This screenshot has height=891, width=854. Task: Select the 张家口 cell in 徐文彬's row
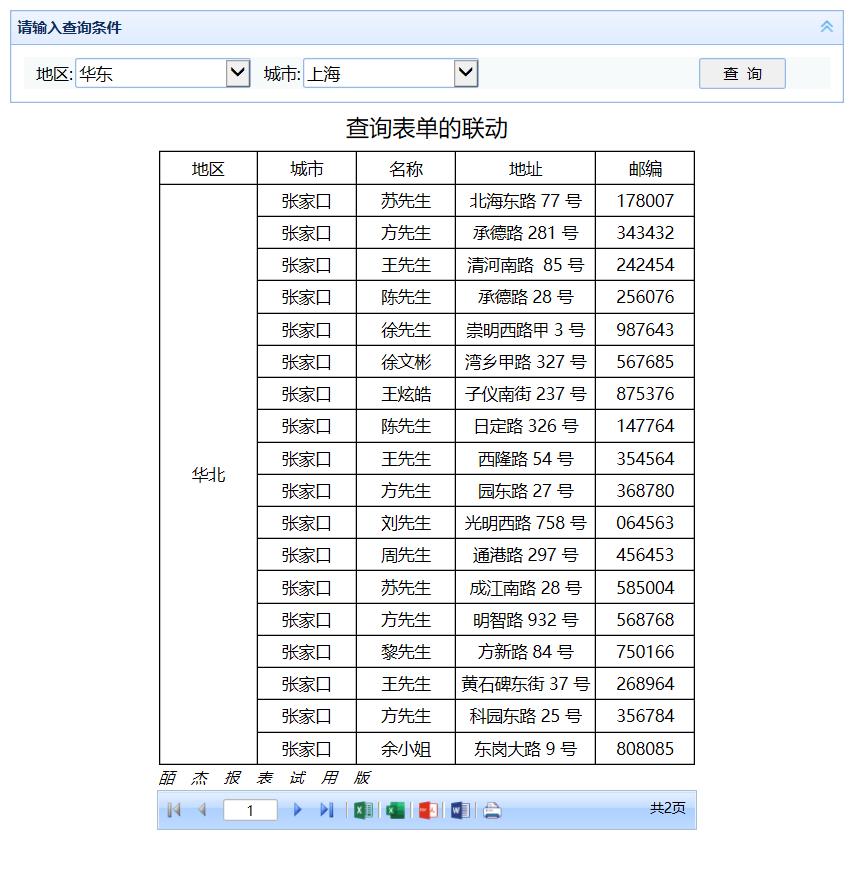[x=307, y=361]
